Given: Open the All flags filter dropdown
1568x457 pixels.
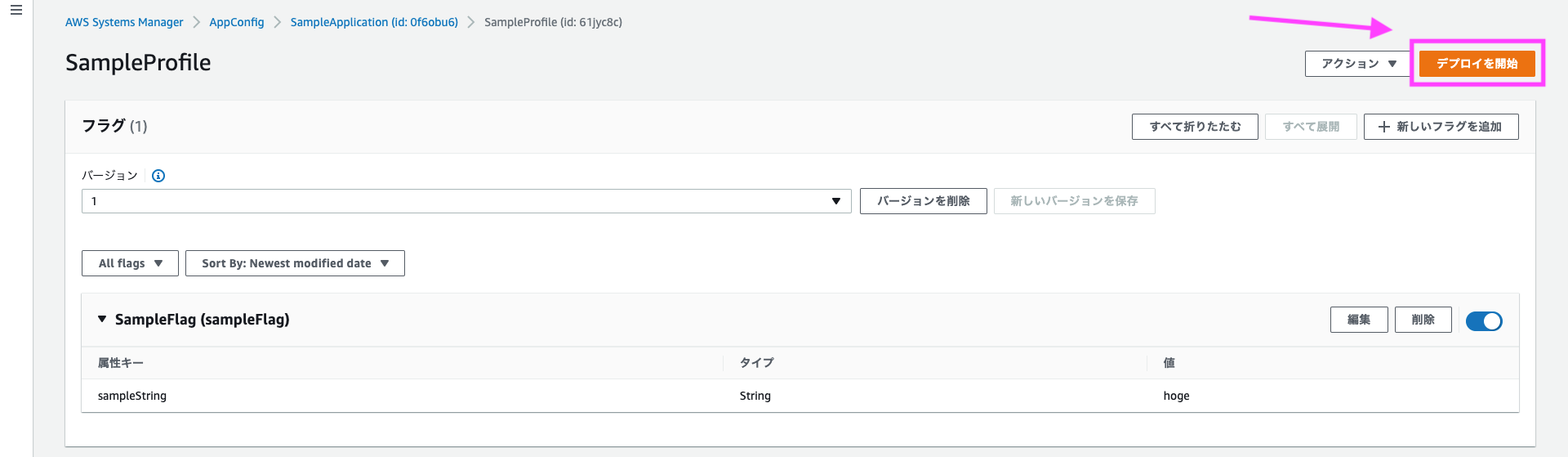Looking at the screenshot, I should coord(130,263).
